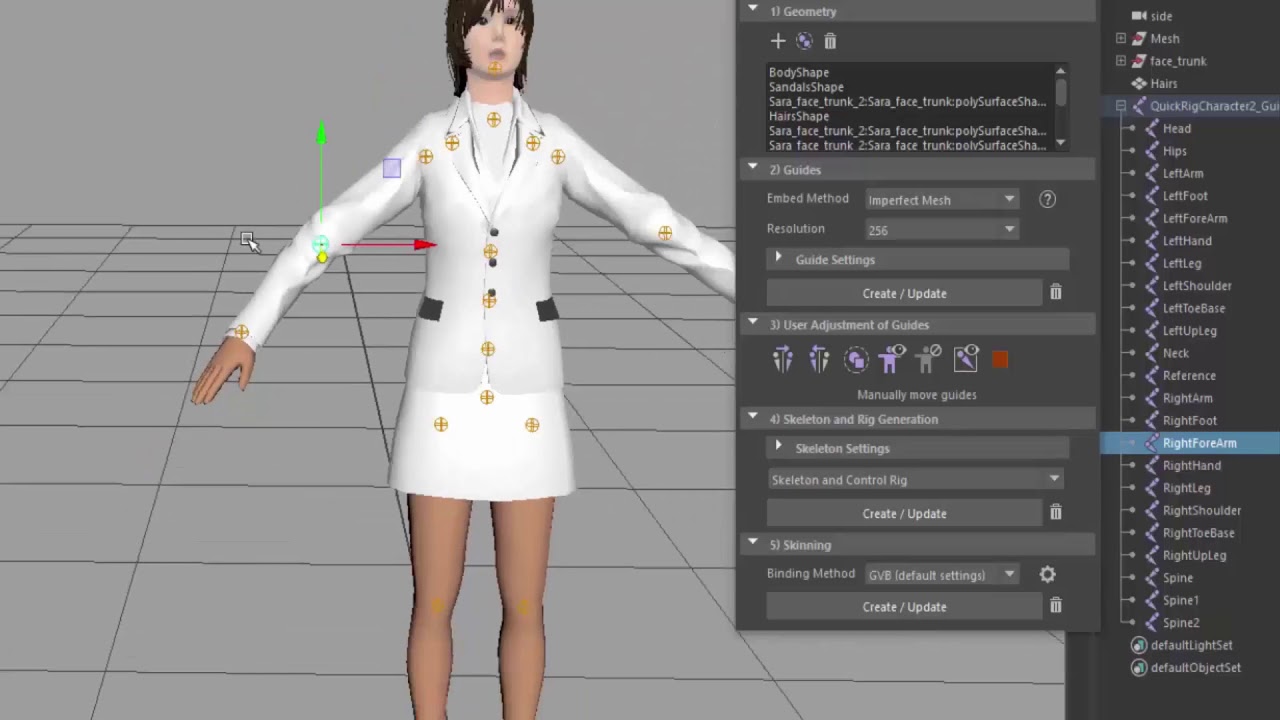Select HairsShape in geometry list

(x=799, y=116)
